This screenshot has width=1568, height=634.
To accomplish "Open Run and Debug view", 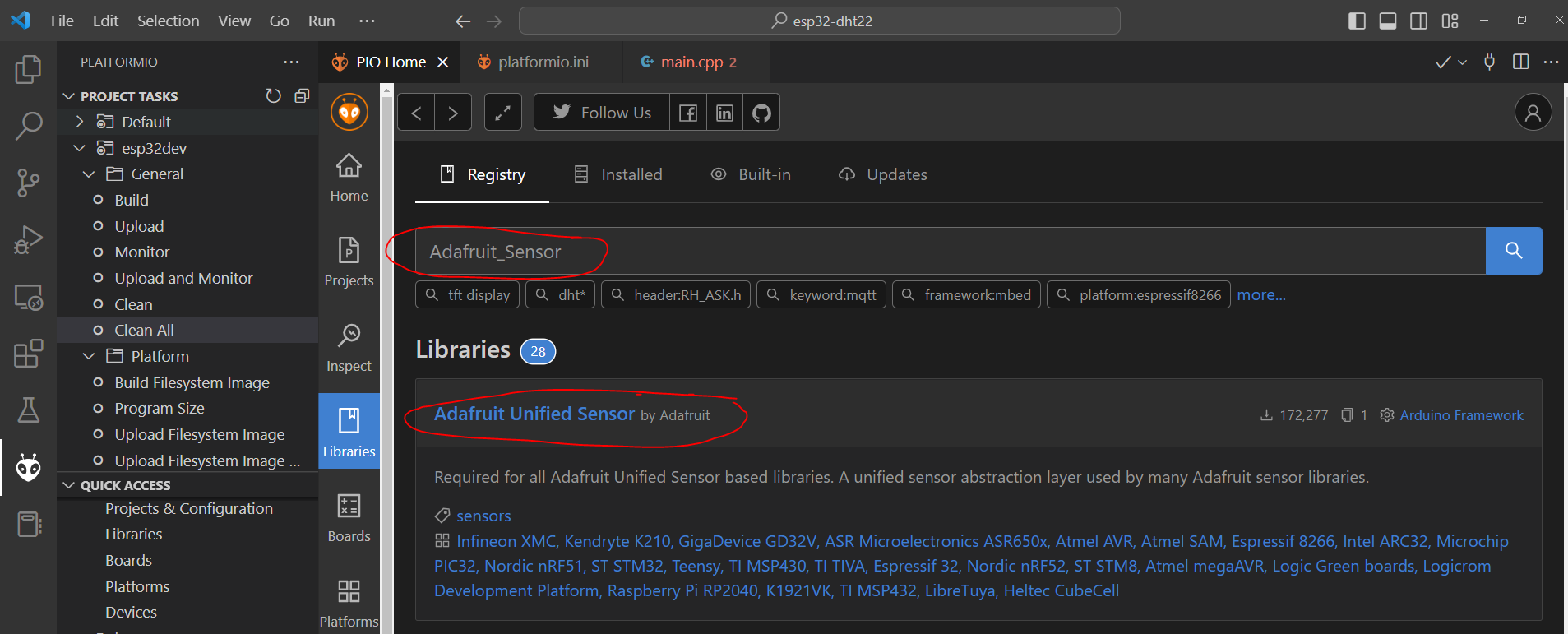I will pyautogui.click(x=28, y=240).
